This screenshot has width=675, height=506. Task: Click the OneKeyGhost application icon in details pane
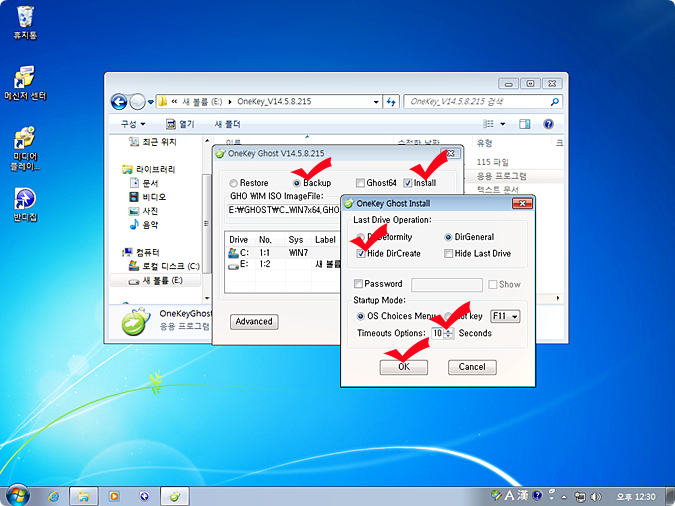(135, 321)
